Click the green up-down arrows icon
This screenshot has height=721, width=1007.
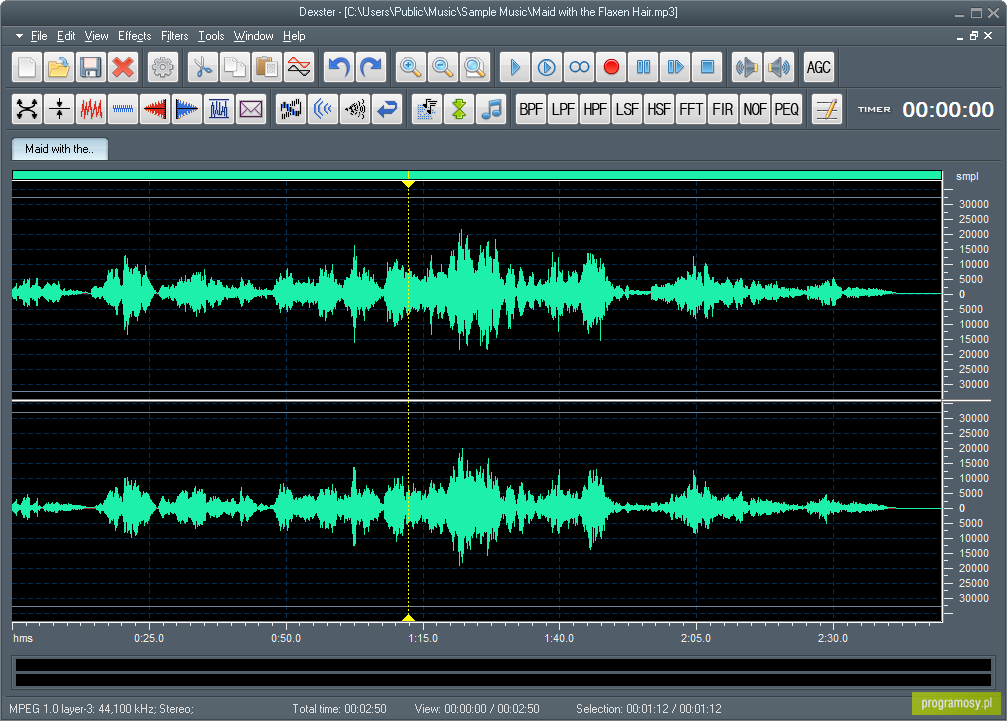pos(459,109)
